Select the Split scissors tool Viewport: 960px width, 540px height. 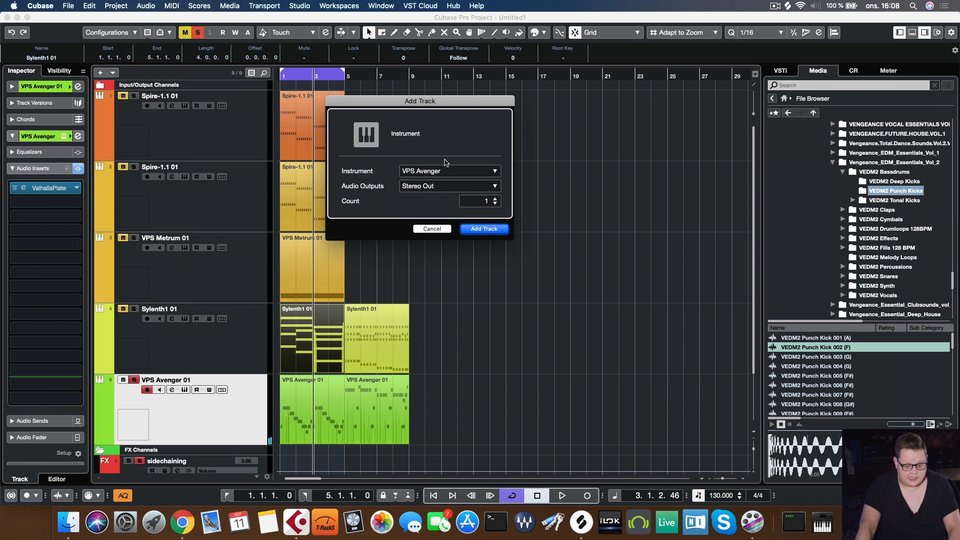419,32
